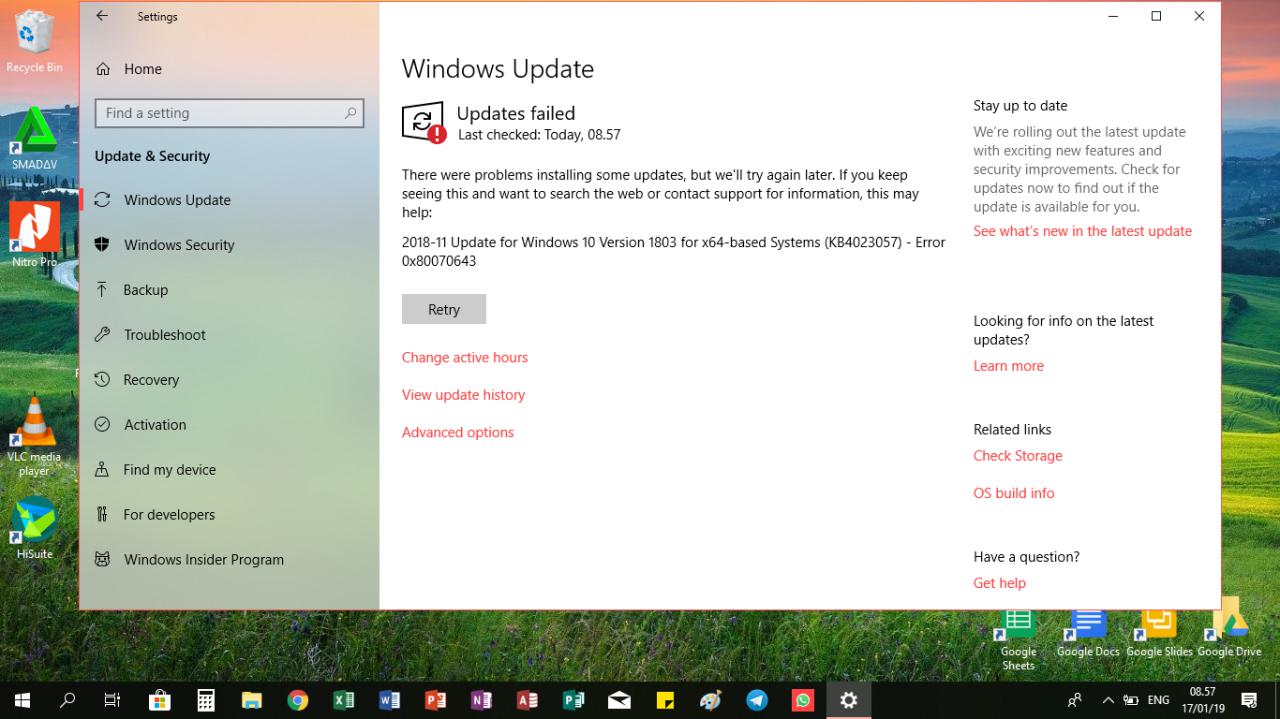Click the Find a setting search box
The height and width of the screenshot is (719, 1280).
pos(229,113)
